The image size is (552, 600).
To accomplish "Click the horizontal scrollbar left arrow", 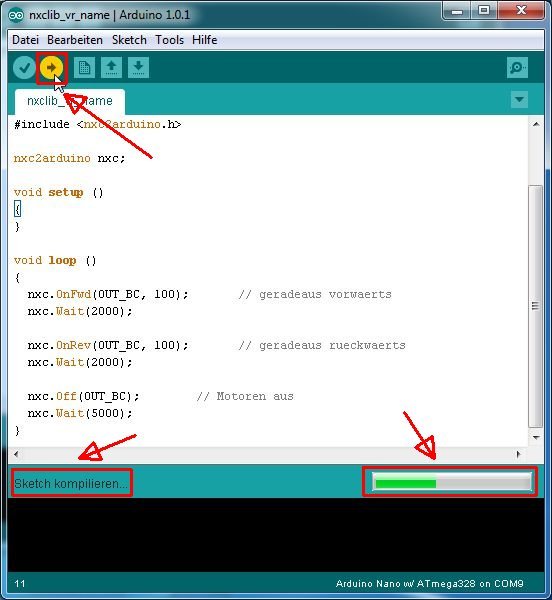I will click(16, 454).
